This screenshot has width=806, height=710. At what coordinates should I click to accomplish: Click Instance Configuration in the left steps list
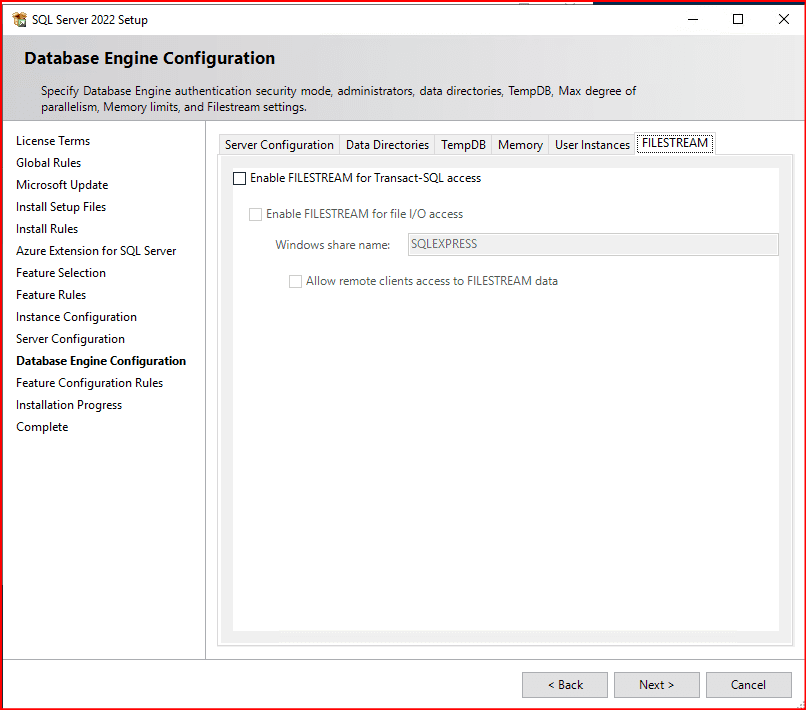point(76,317)
